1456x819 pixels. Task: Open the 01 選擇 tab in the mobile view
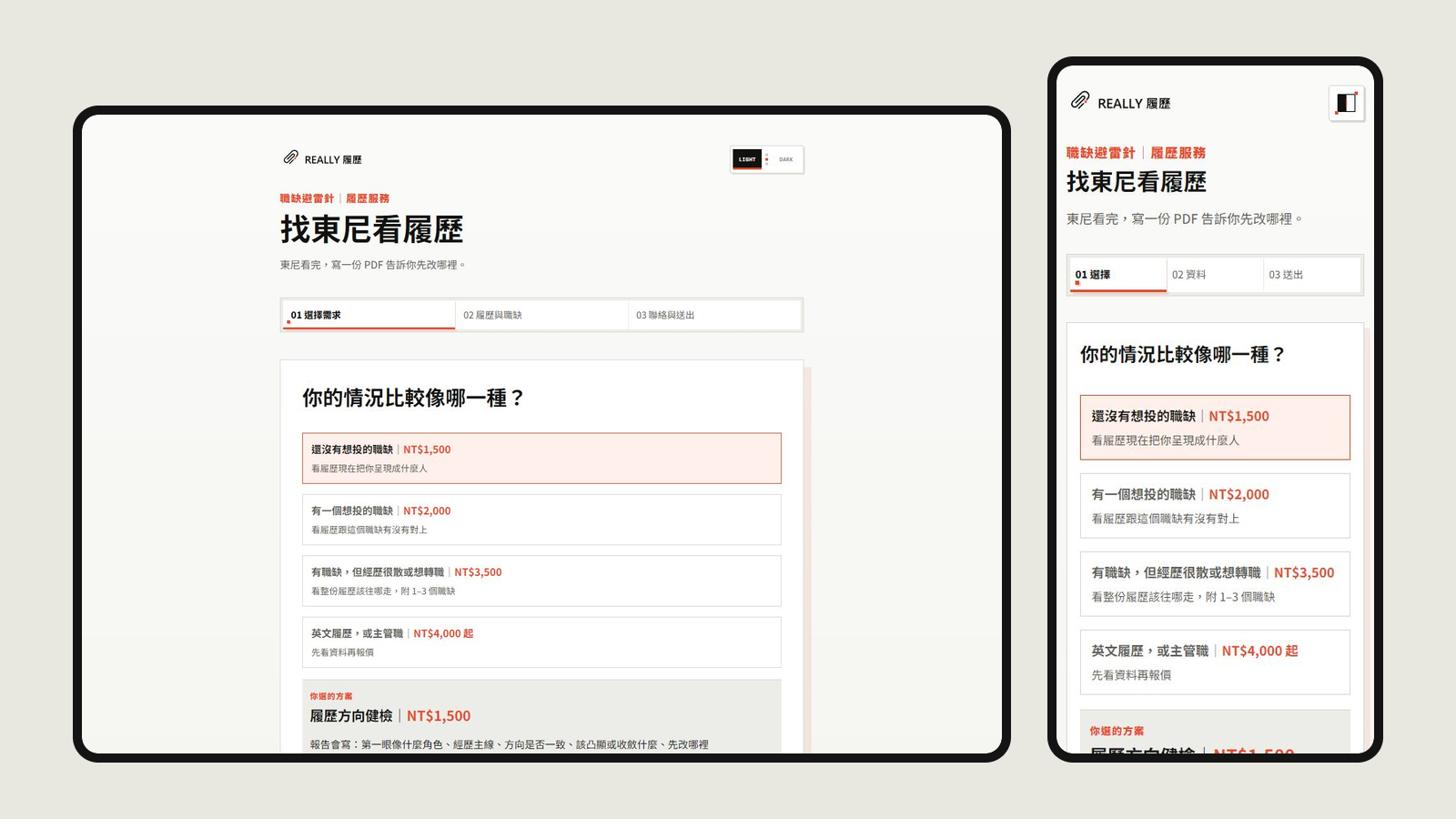pos(1118,275)
